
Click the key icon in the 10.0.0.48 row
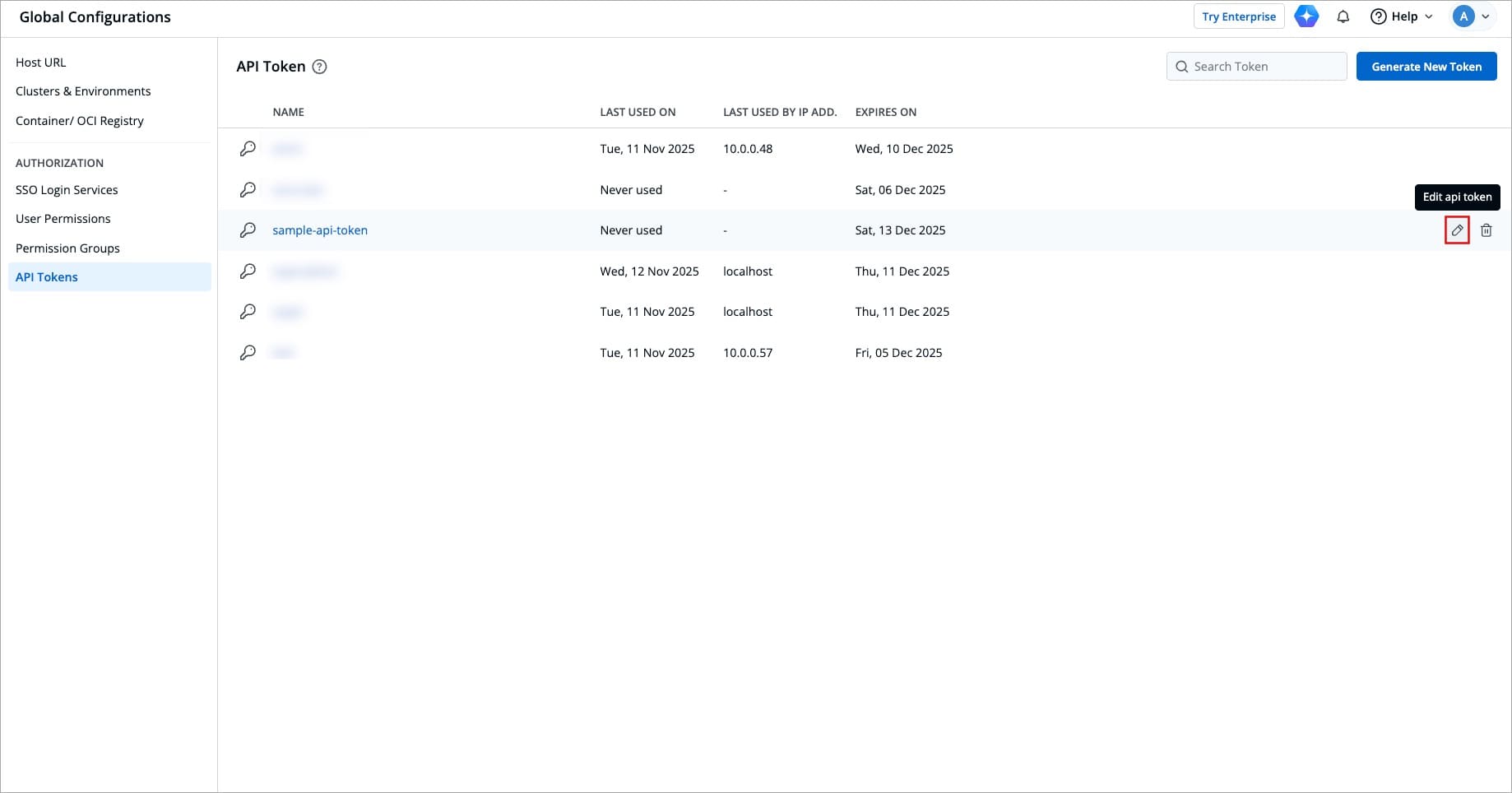point(248,149)
